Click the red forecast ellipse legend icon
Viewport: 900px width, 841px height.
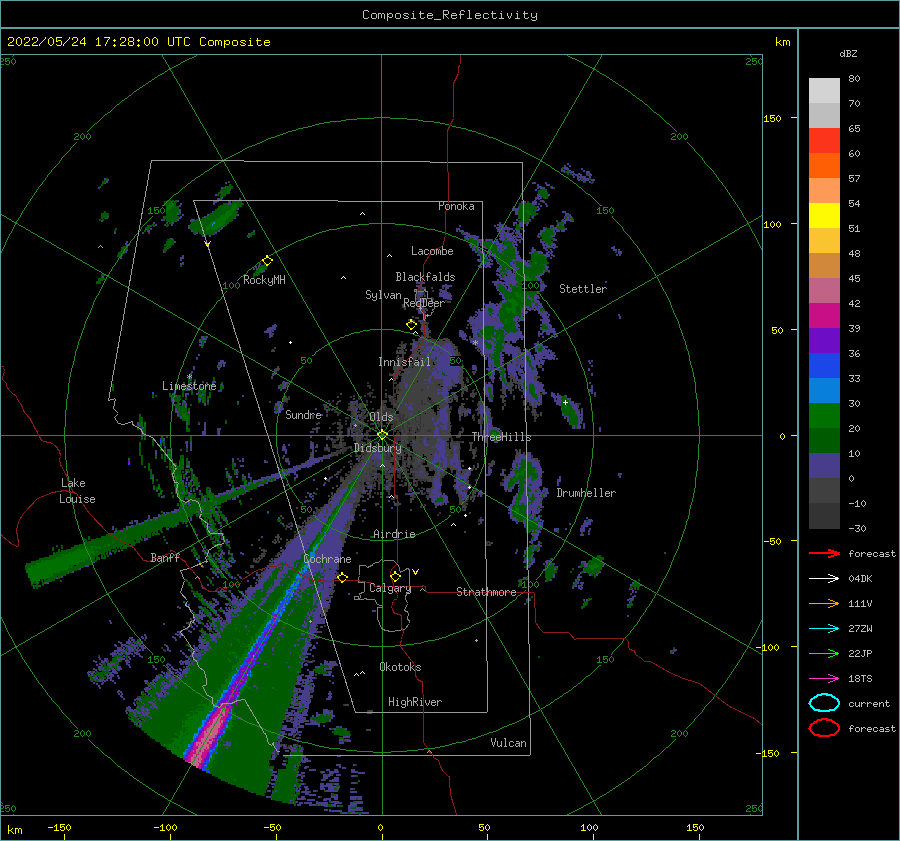point(824,728)
